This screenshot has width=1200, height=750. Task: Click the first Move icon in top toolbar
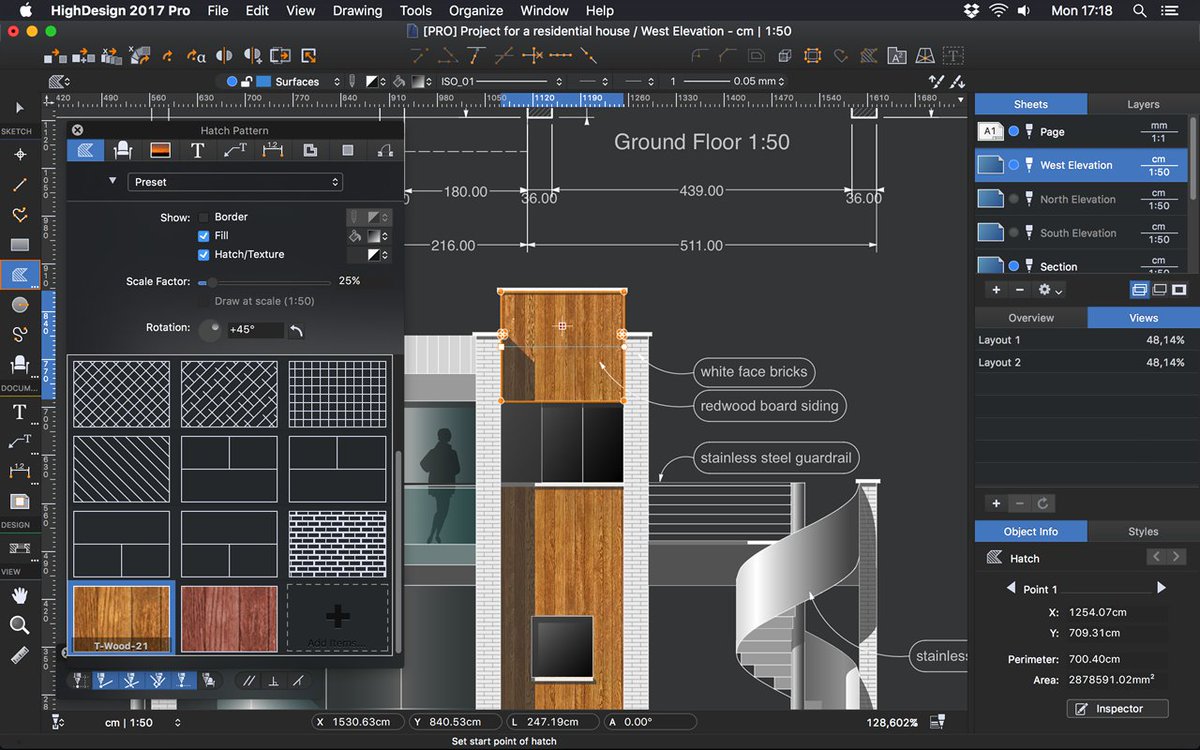(x=54, y=56)
